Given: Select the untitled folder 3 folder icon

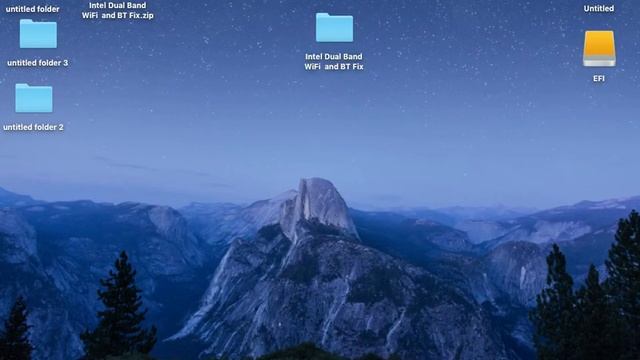Looking at the screenshot, I should pyautogui.click(x=38, y=34).
